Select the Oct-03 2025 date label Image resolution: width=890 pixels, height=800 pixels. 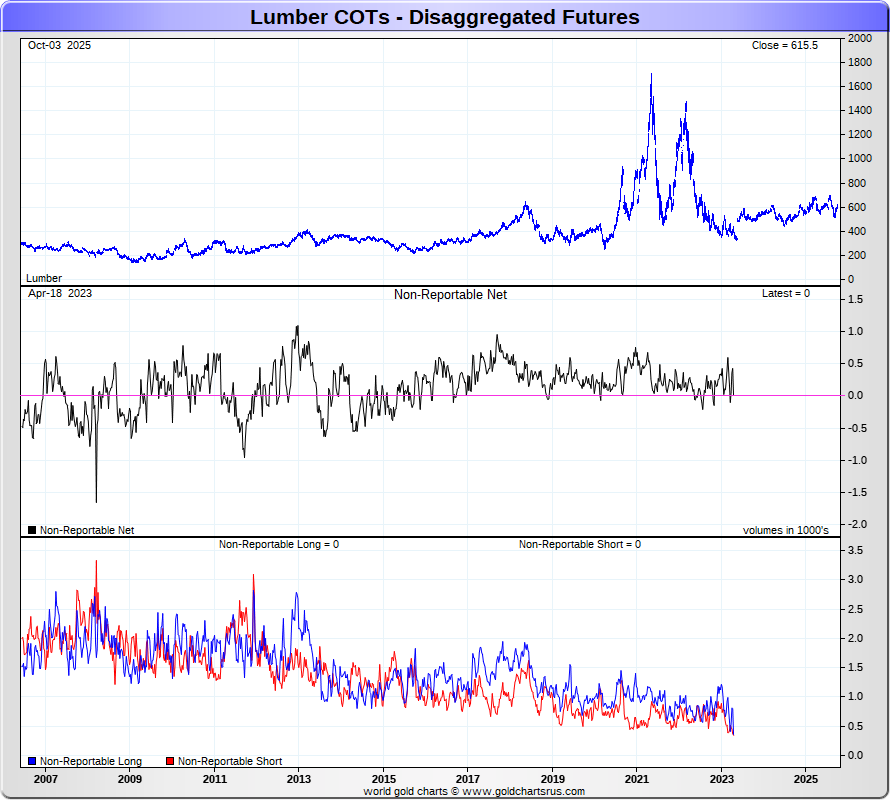pyautogui.click(x=59, y=46)
